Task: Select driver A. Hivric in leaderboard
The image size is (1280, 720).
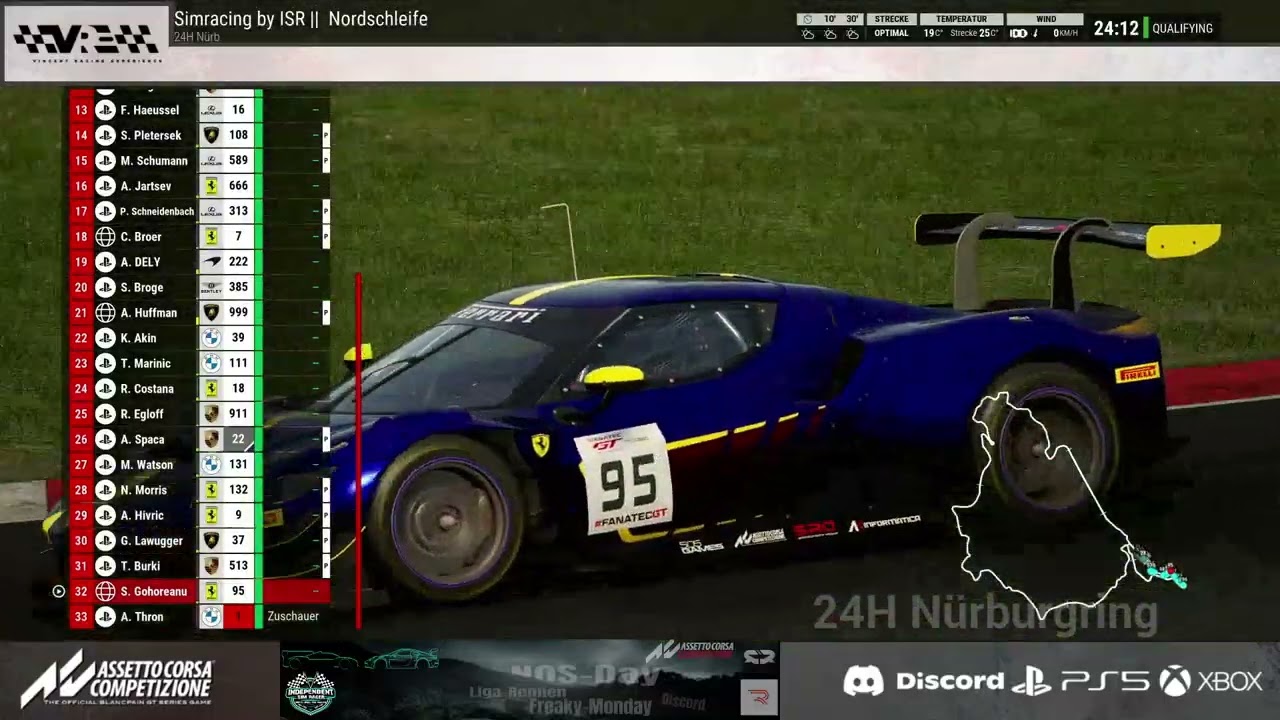Action: pyautogui.click(x=141, y=515)
